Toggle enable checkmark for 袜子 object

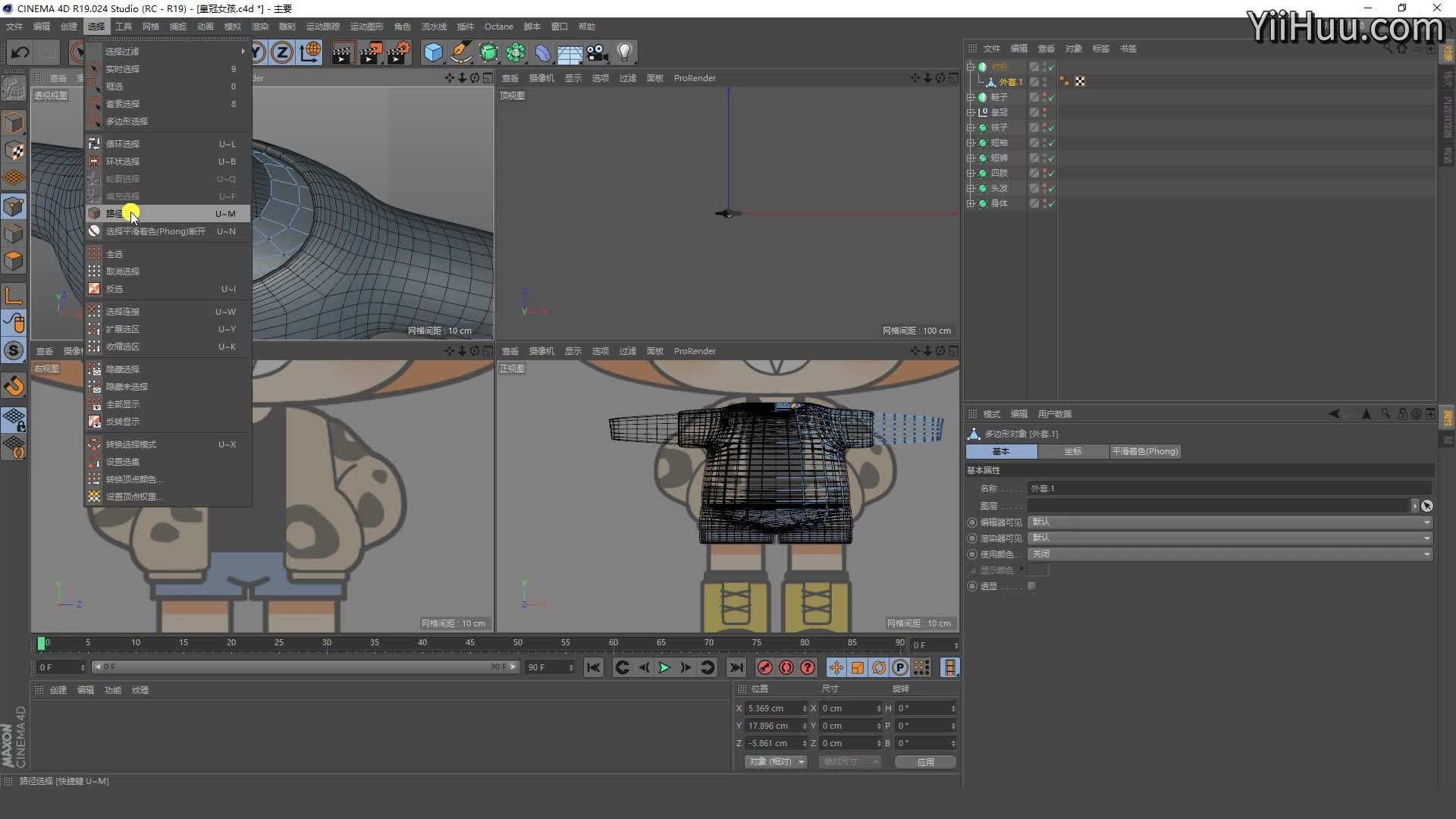[x=1052, y=128]
